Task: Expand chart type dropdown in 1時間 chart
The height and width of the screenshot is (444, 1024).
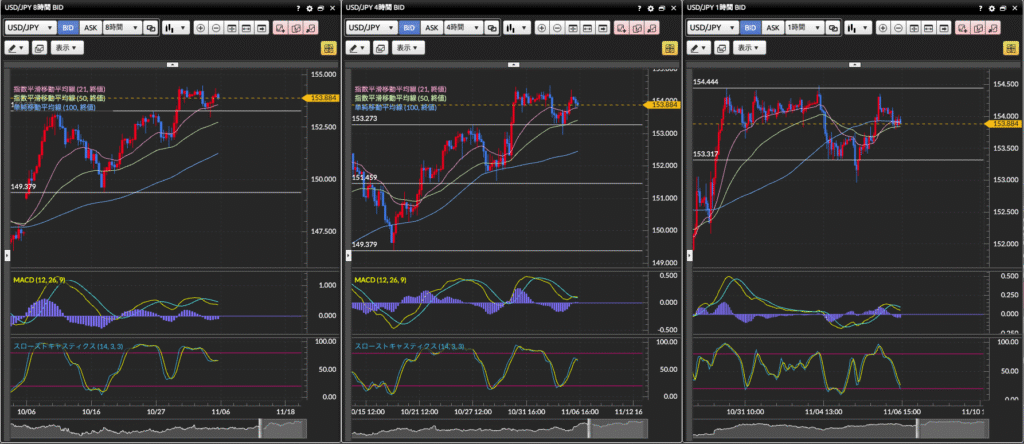Action: [x=859, y=28]
